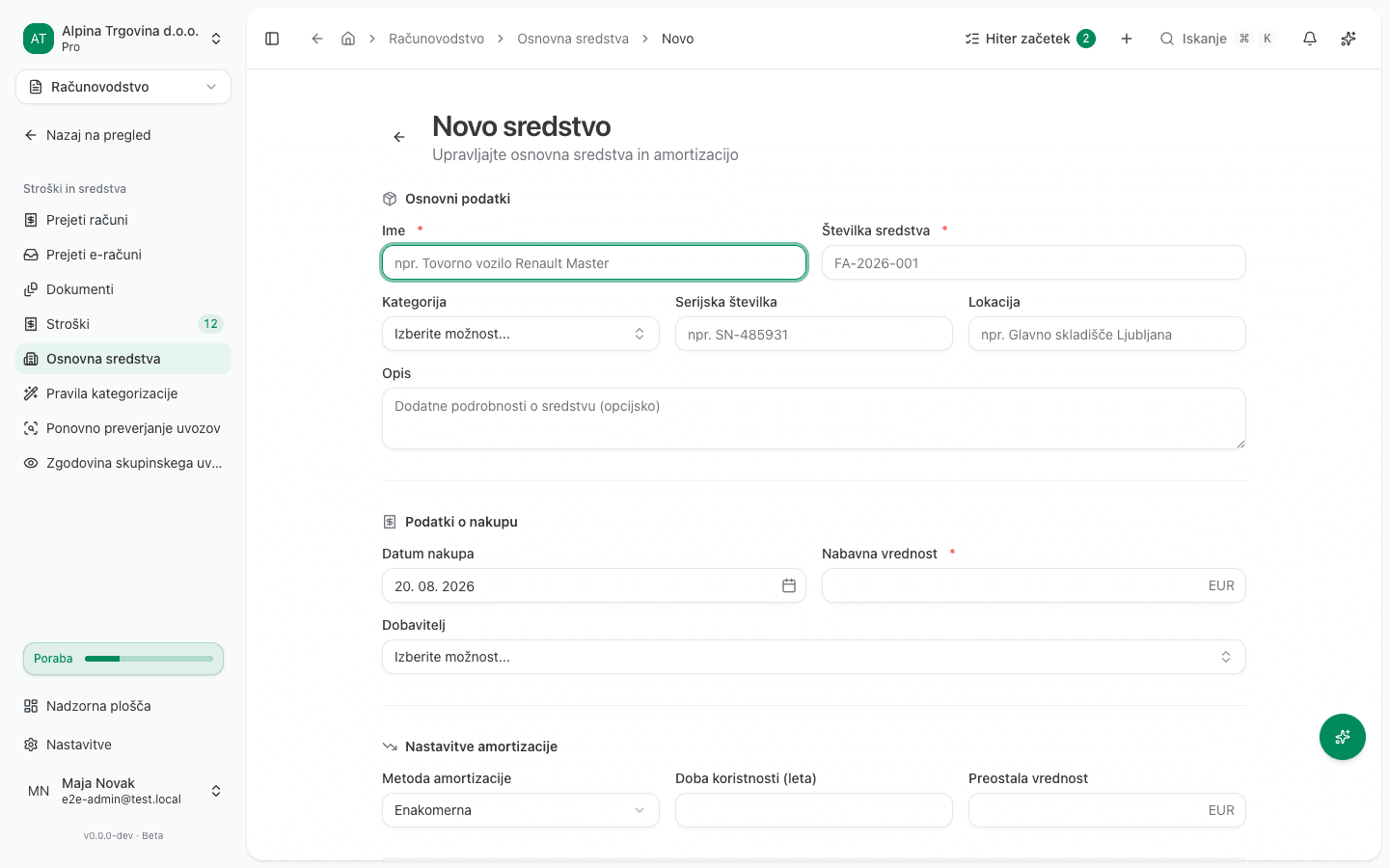The height and width of the screenshot is (868, 1389).
Task: Click the Stroški badge showing 12
Action: [210, 324]
